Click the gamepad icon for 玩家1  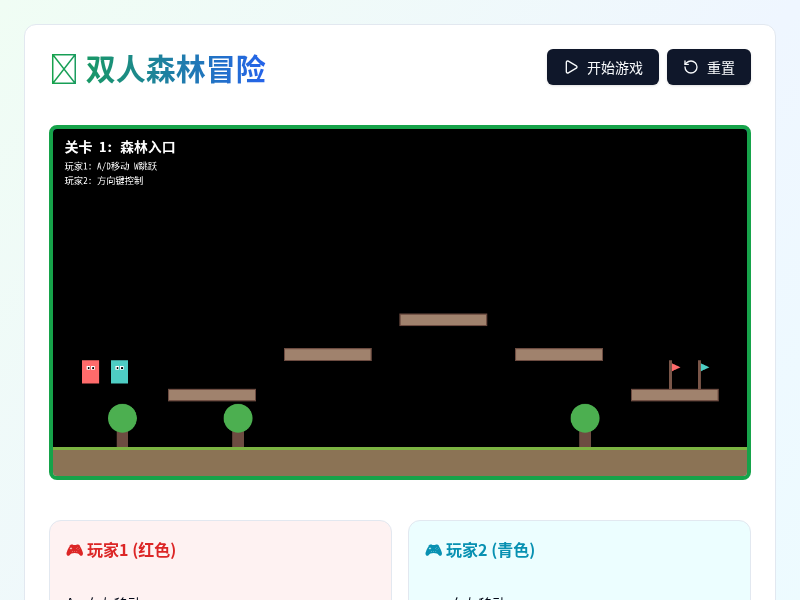(x=74, y=550)
